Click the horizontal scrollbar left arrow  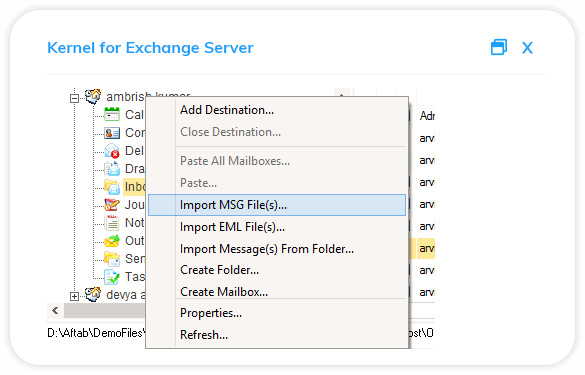(55, 310)
